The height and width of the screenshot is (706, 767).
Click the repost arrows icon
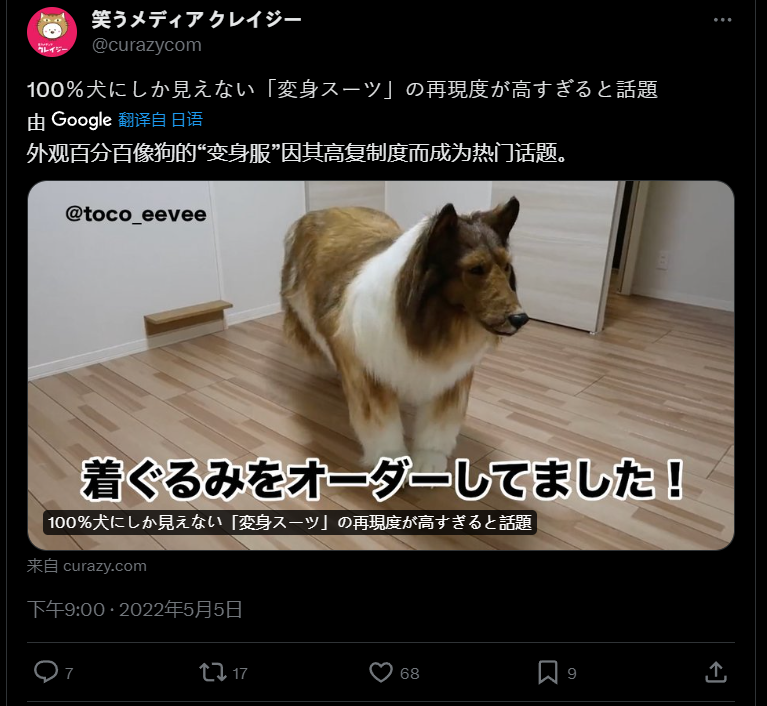pos(213,672)
